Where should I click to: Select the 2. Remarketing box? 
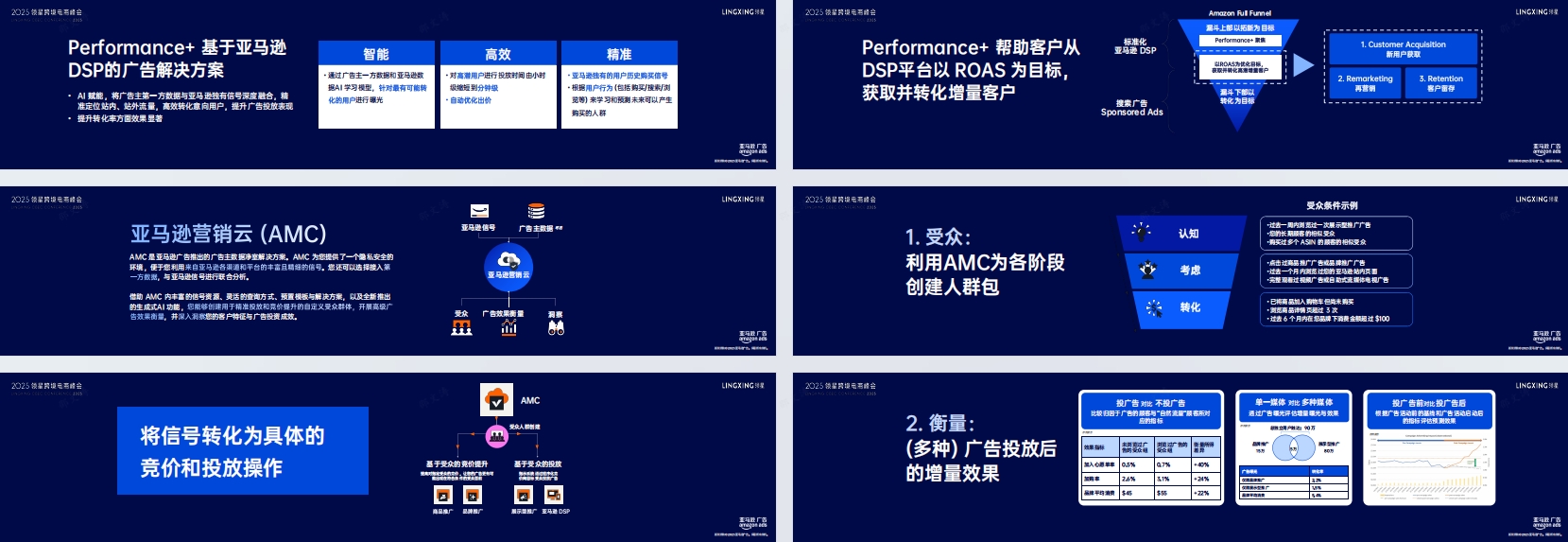[1365, 83]
